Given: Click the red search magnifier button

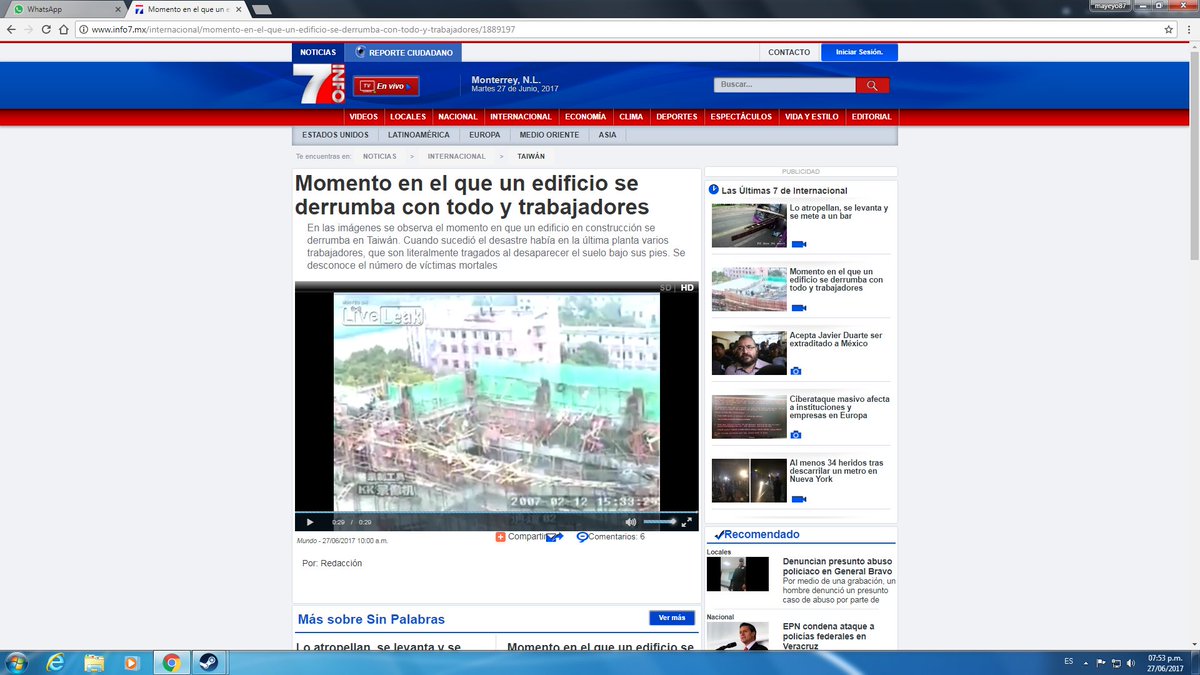Looking at the screenshot, I should pos(872,86).
